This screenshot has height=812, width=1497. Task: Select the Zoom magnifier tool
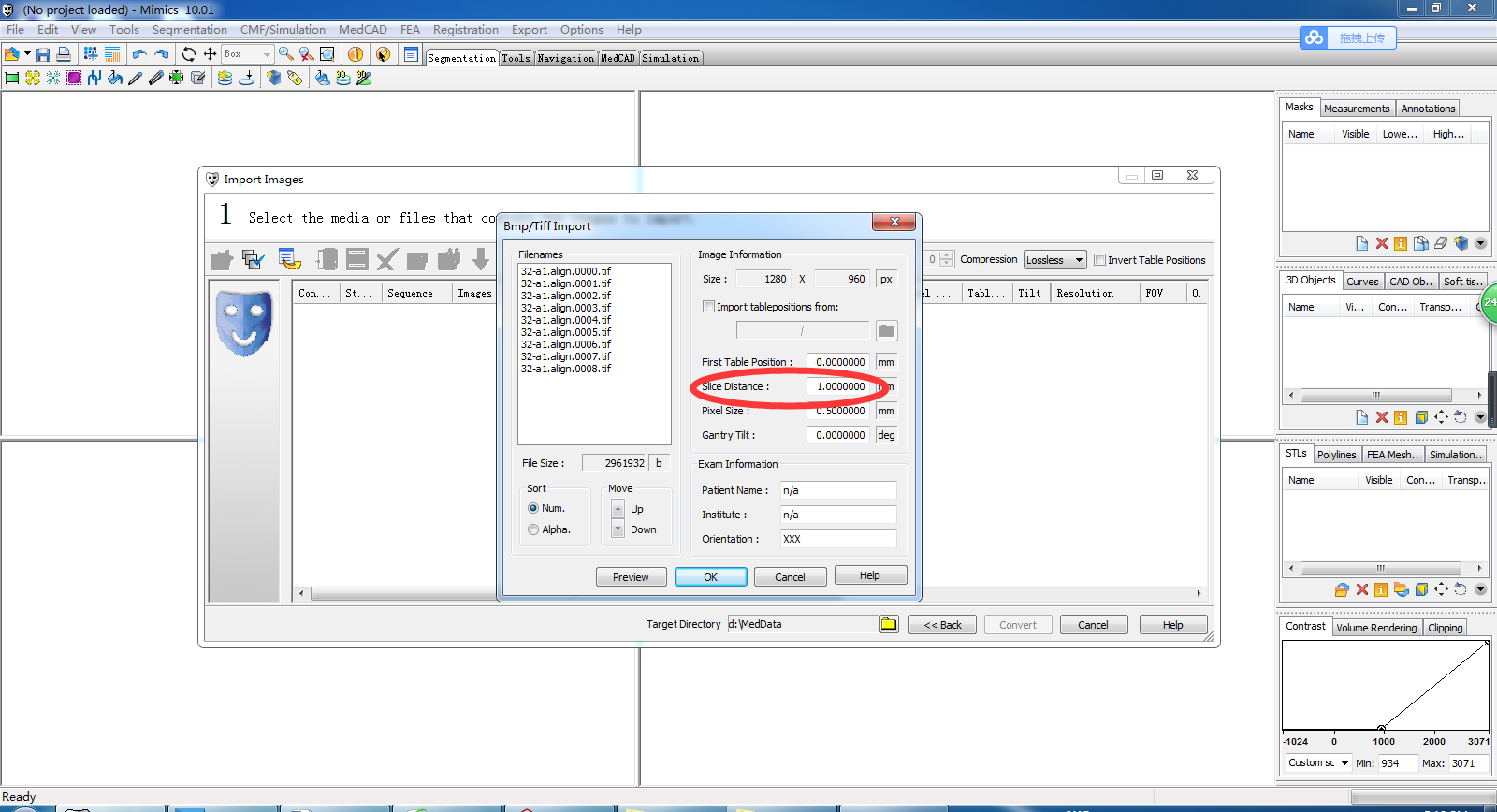286,54
